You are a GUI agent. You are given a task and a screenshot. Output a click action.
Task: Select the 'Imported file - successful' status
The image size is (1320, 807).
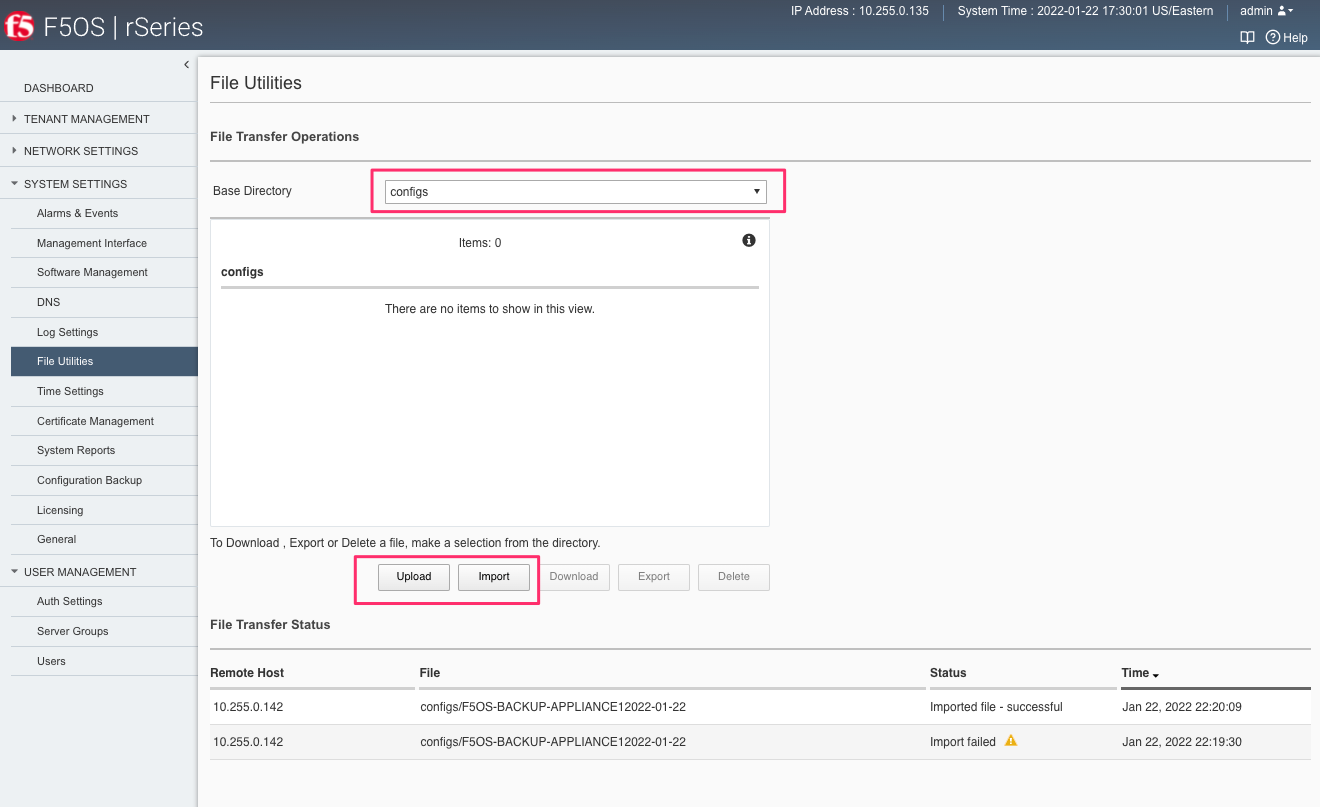pyautogui.click(x=996, y=707)
